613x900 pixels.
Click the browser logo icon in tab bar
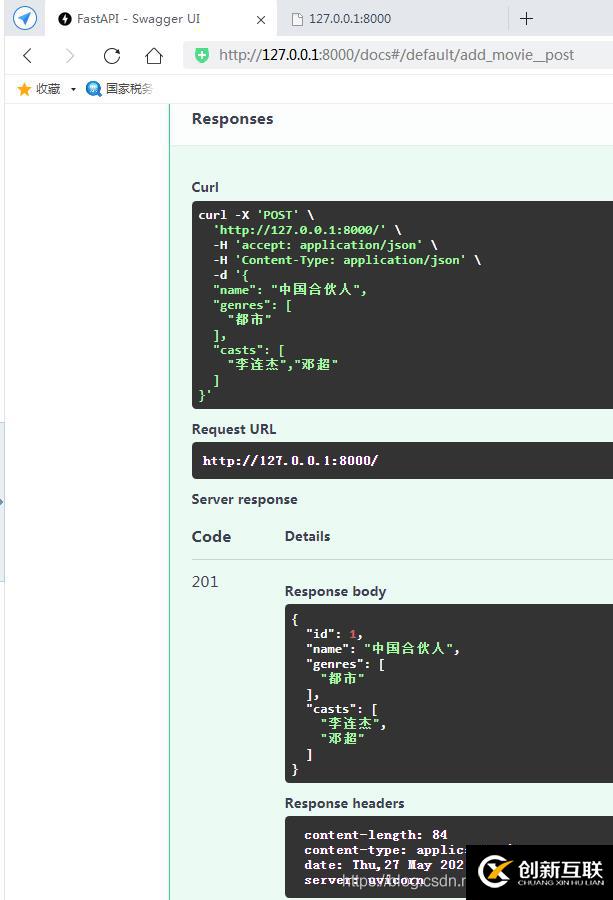click(25, 18)
